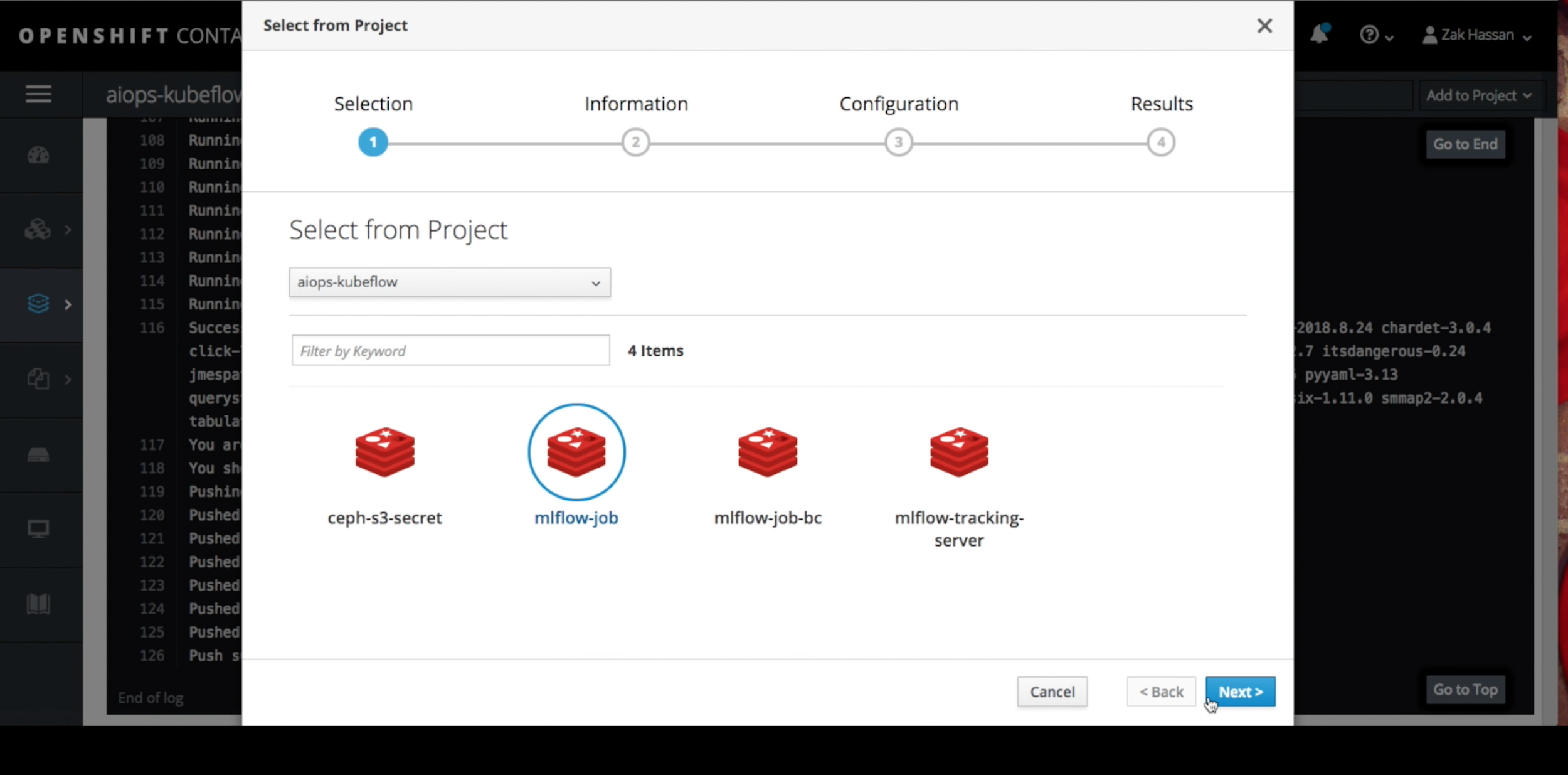Expand the Applications sidebar section

(x=38, y=230)
